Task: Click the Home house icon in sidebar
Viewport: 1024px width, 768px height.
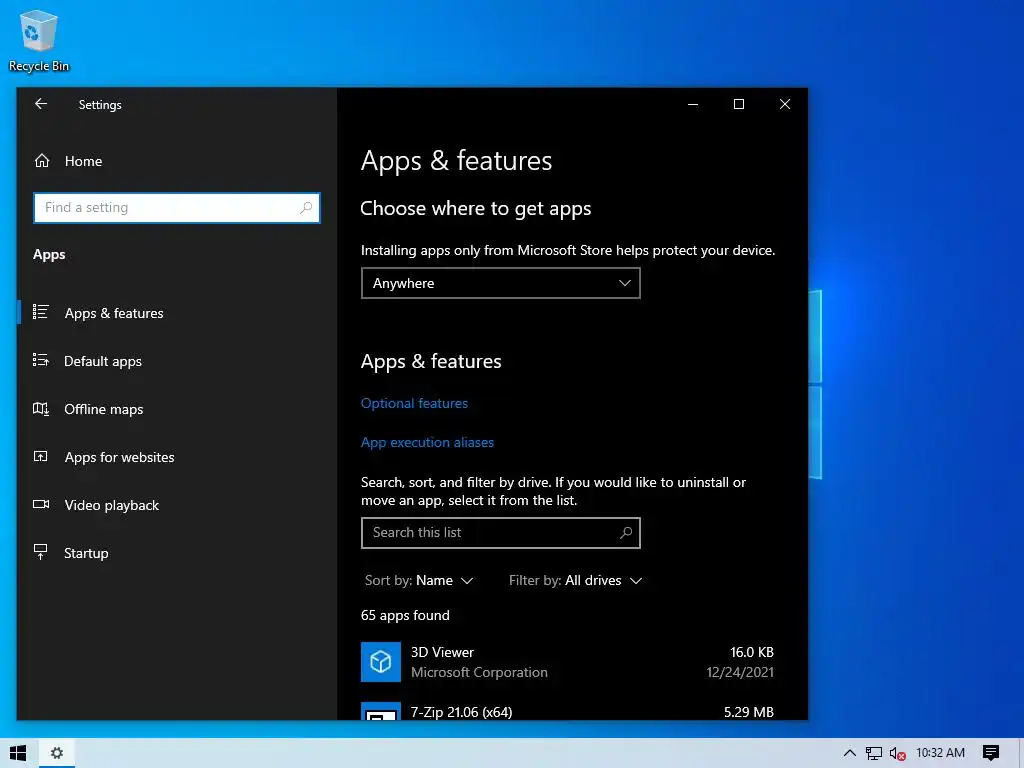Action: (x=42, y=161)
